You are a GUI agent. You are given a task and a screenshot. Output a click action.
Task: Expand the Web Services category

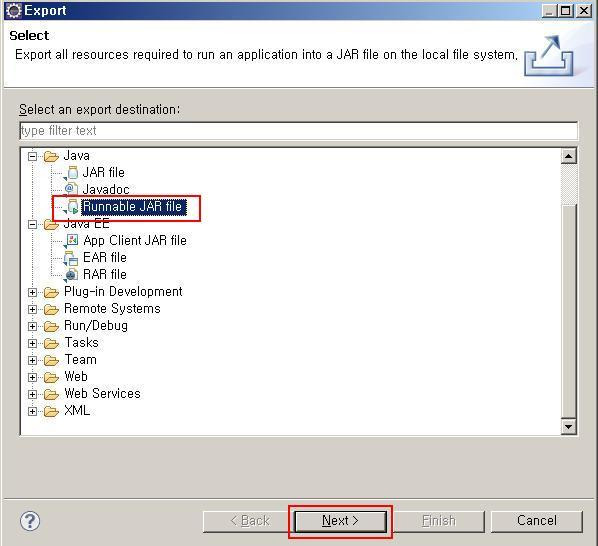(33, 394)
